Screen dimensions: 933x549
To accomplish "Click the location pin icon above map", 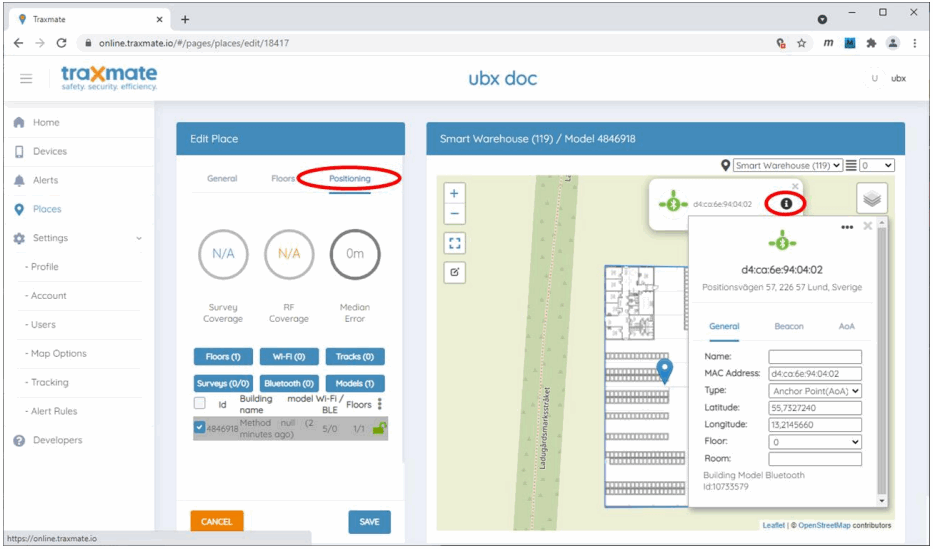I will (x=725, y=165).
